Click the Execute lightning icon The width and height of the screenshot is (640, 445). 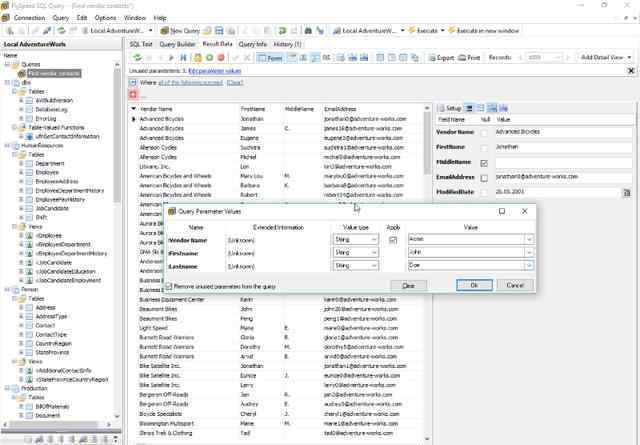(412, 31)
